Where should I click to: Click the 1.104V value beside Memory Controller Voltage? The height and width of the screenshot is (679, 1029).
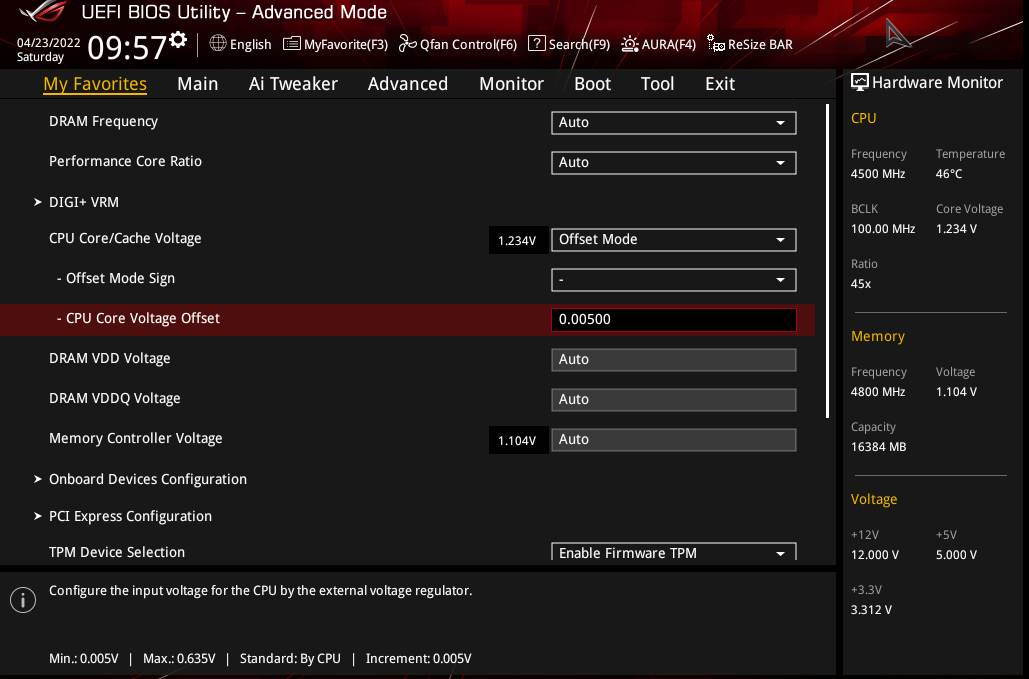(517, 440)
